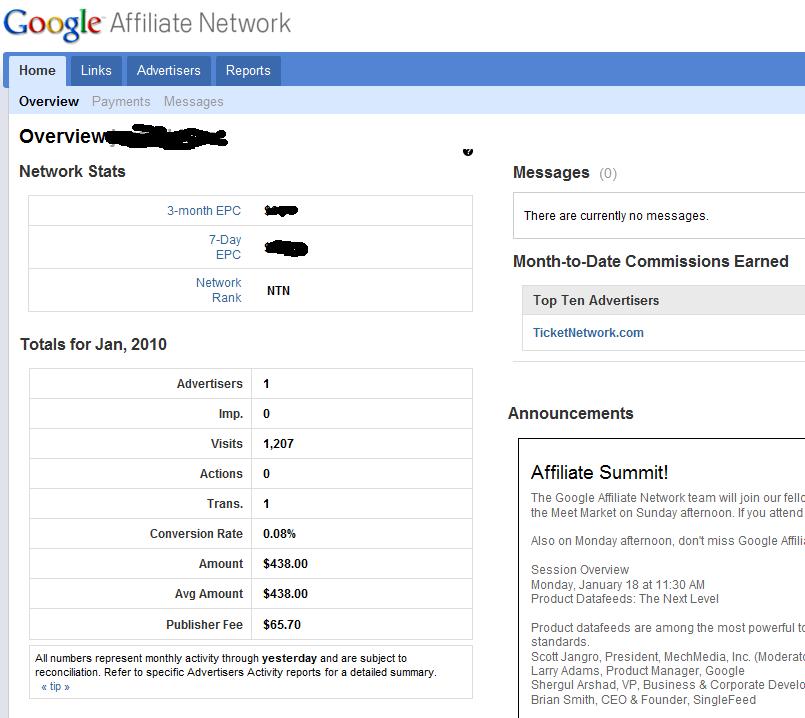
Task: Click the Conversion Rate value 0.08%
Action: [x=279, y=534]
